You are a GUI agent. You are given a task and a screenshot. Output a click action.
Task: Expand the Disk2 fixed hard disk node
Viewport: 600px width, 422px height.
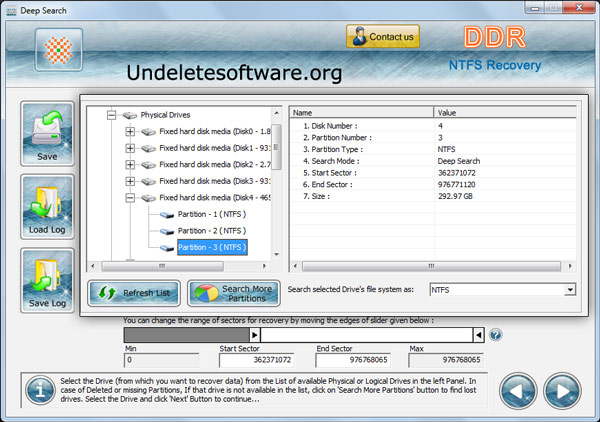pyautogui.click(x=130, y=165)
